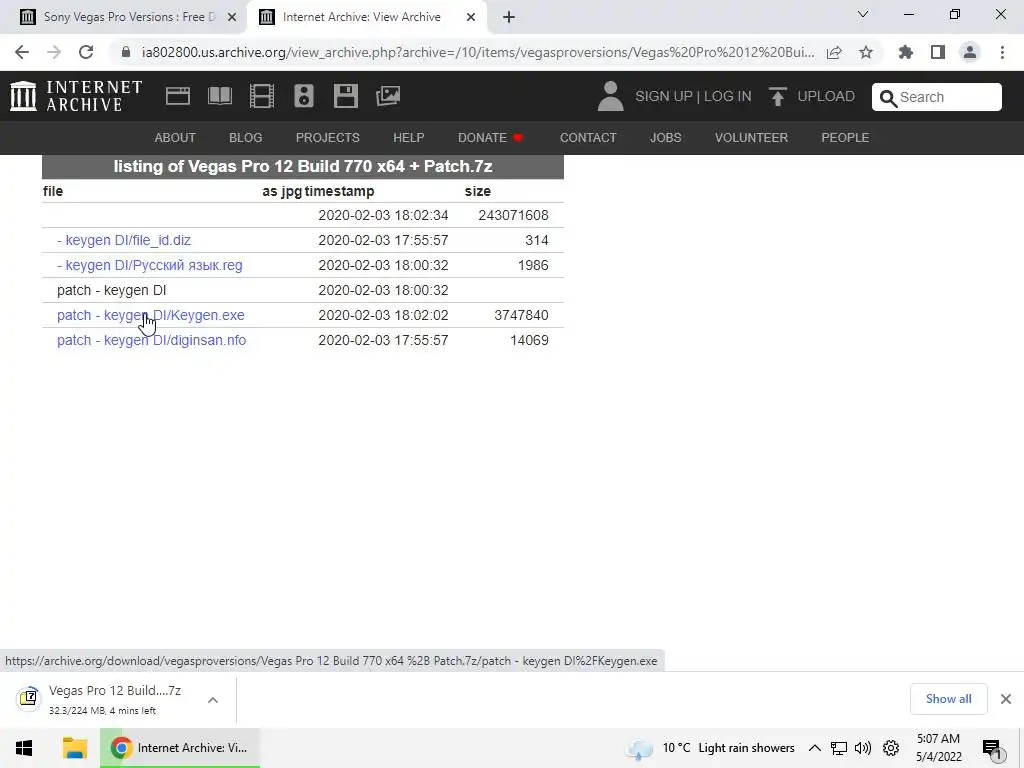
Task: Open the Extensions puzzle icon
Action: coord(906,52)
